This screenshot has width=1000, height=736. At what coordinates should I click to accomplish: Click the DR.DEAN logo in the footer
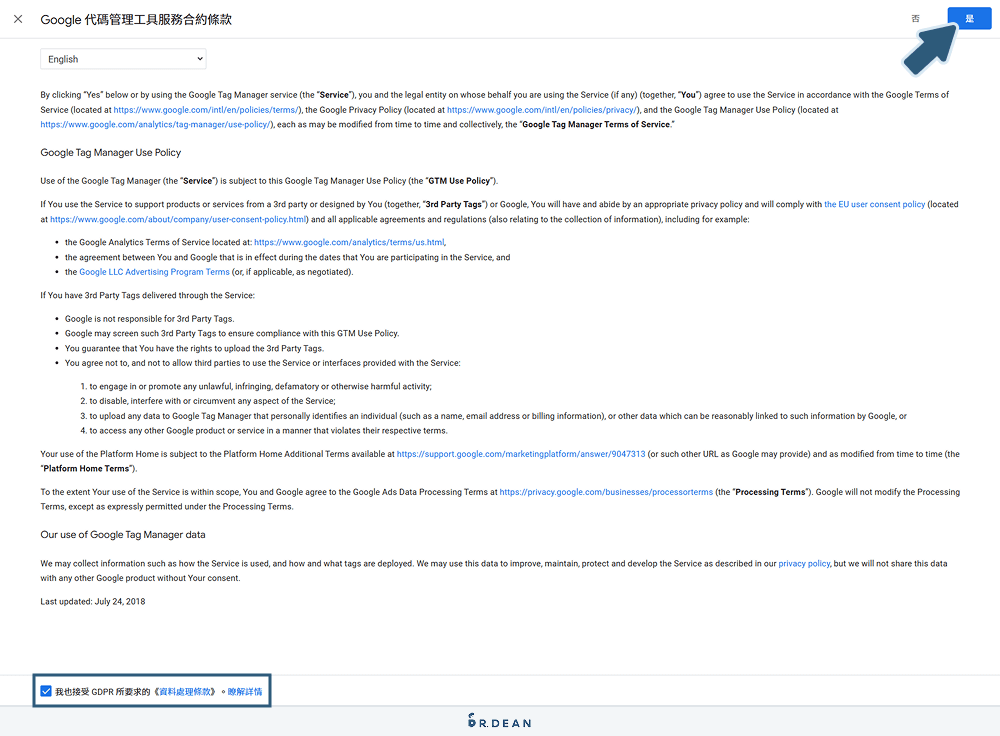point(499,721)
